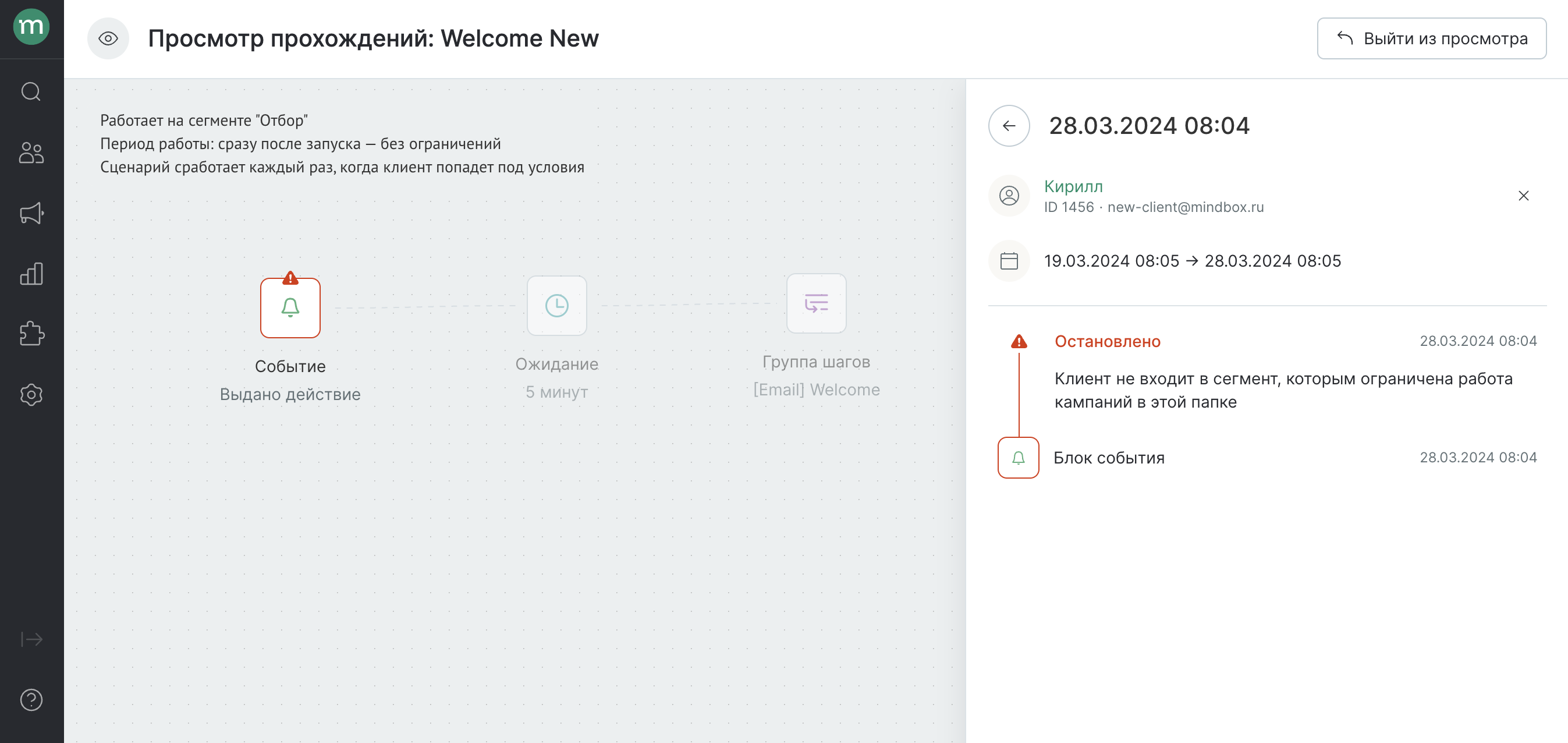
Task: Open the Mindbox logo home
Action: pos(31,27)
